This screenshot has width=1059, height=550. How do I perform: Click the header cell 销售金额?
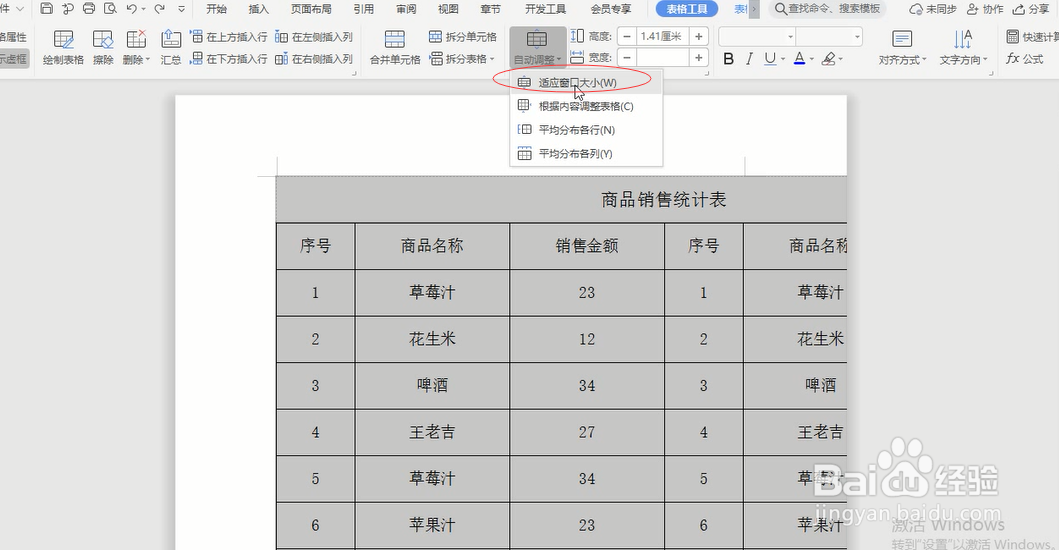(587, 246)
